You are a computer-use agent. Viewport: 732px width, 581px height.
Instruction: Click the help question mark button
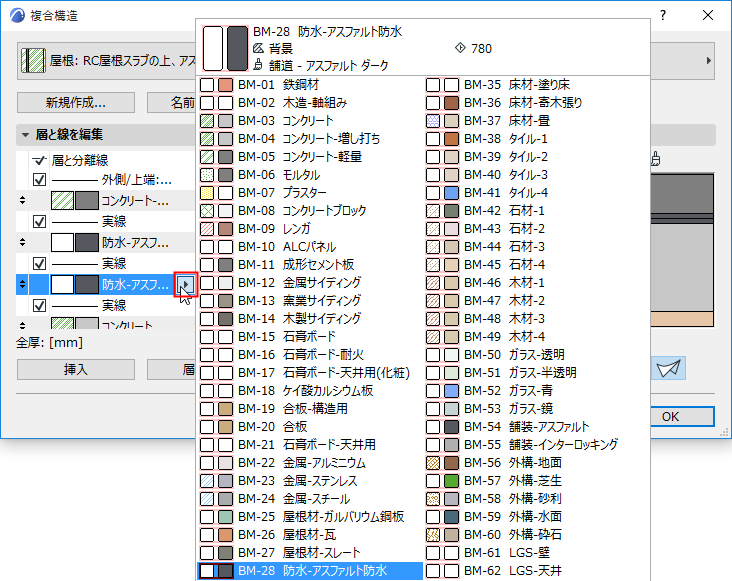[x=663, y=15]
